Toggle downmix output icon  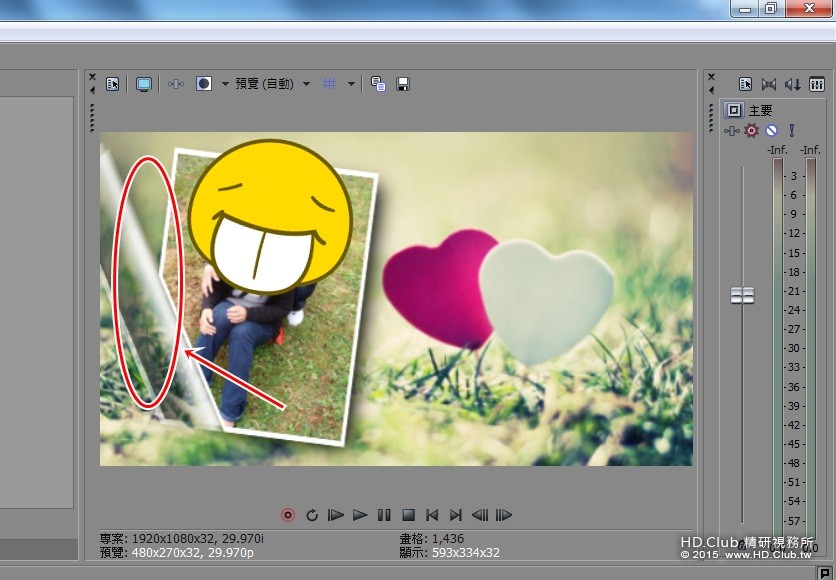[769, 84]
